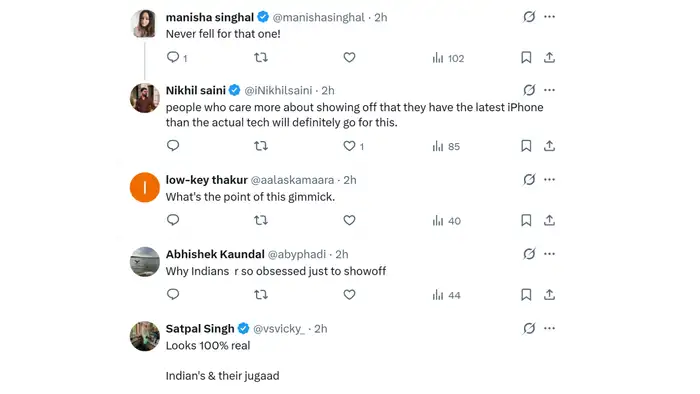Open more menu on manisha singhal's tweet

pyautogui.click(x=550, y=17)
